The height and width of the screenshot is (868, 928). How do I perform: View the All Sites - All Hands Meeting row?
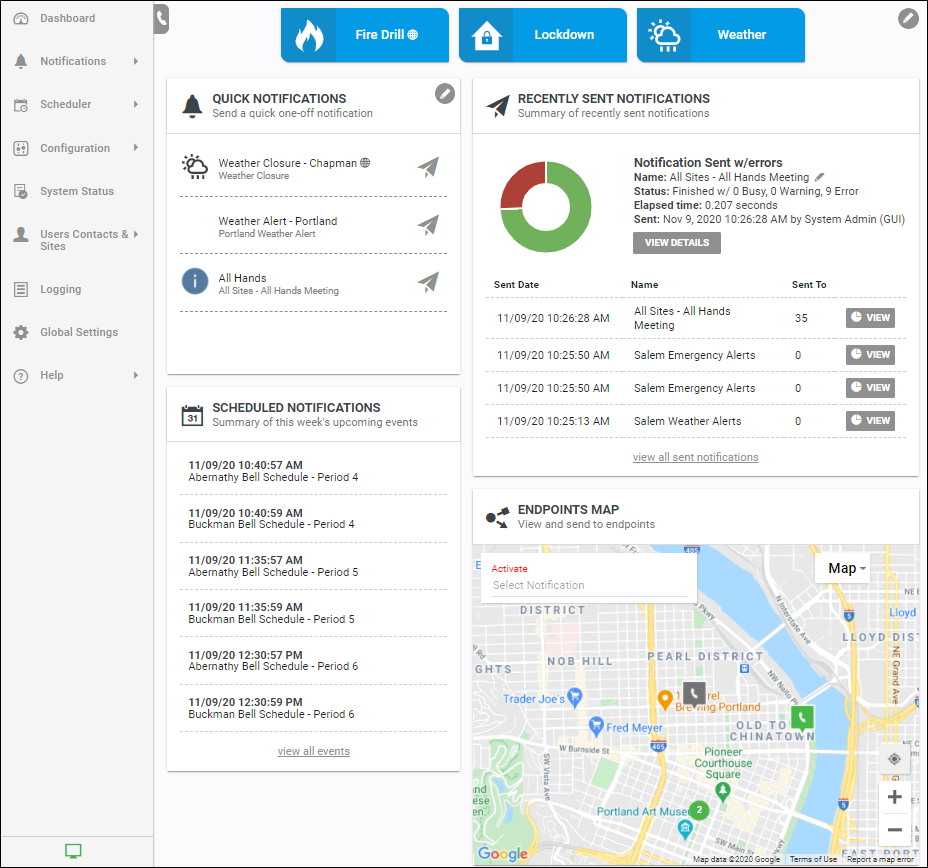pos(870,318)
